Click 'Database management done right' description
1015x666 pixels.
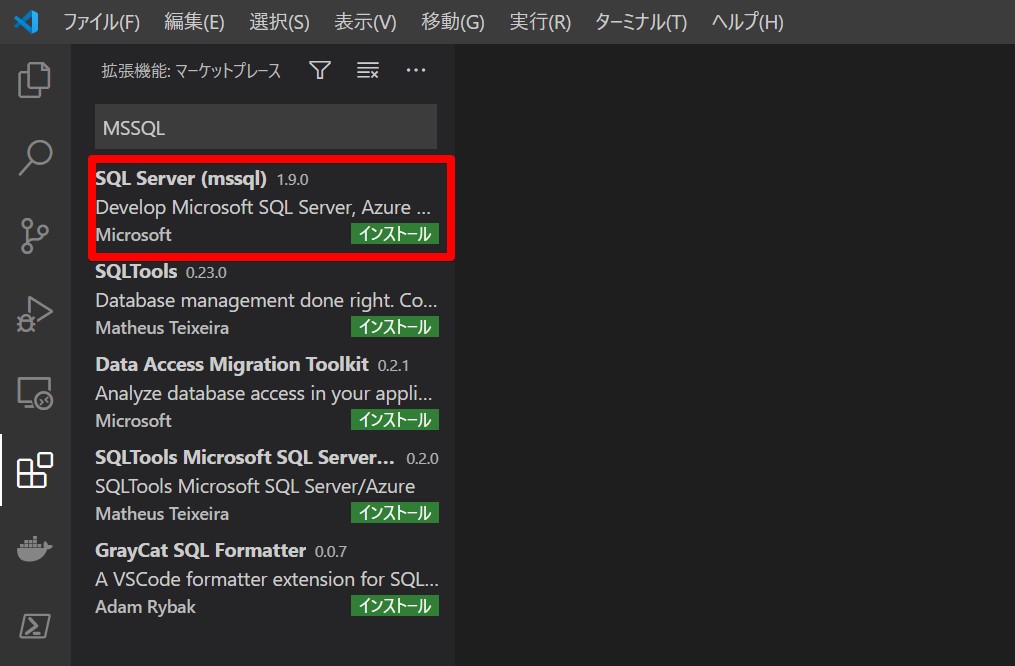pyautogui.click(x=266, y=300)
